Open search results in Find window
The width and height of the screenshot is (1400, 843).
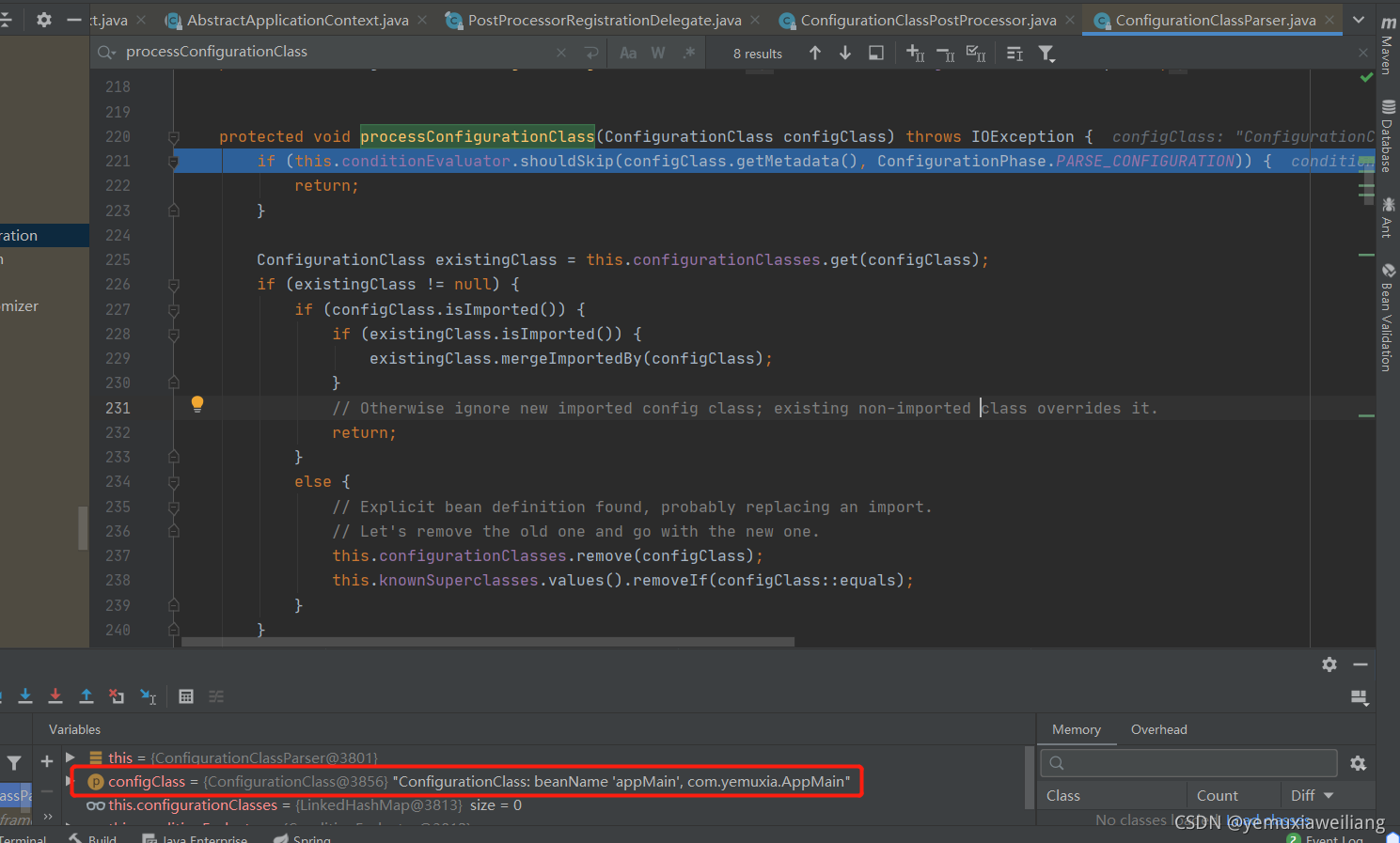tap(875, 53)
